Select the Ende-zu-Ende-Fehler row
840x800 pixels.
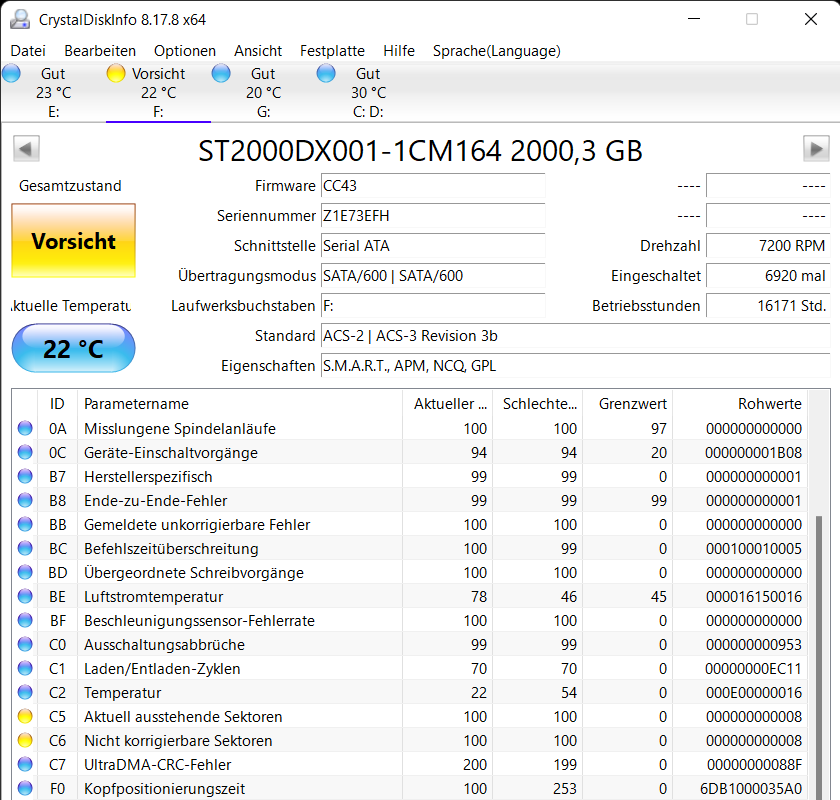(x=410, y=500)
